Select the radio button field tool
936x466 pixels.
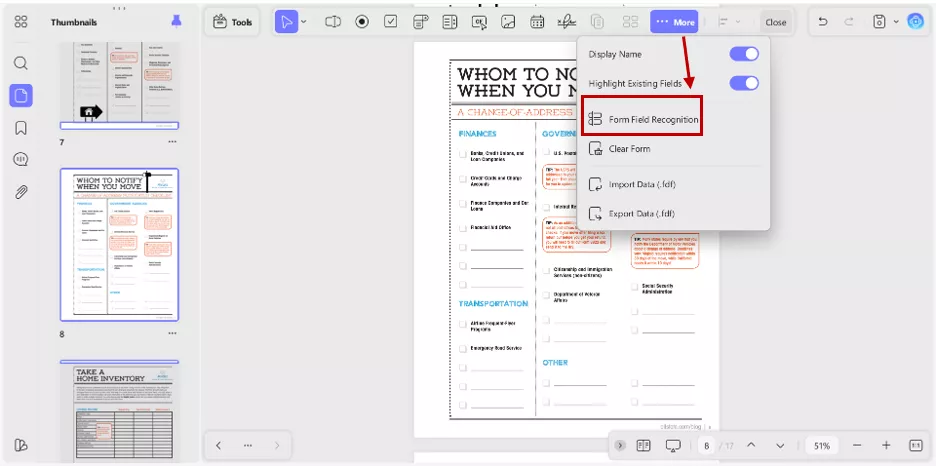point(362,22)
